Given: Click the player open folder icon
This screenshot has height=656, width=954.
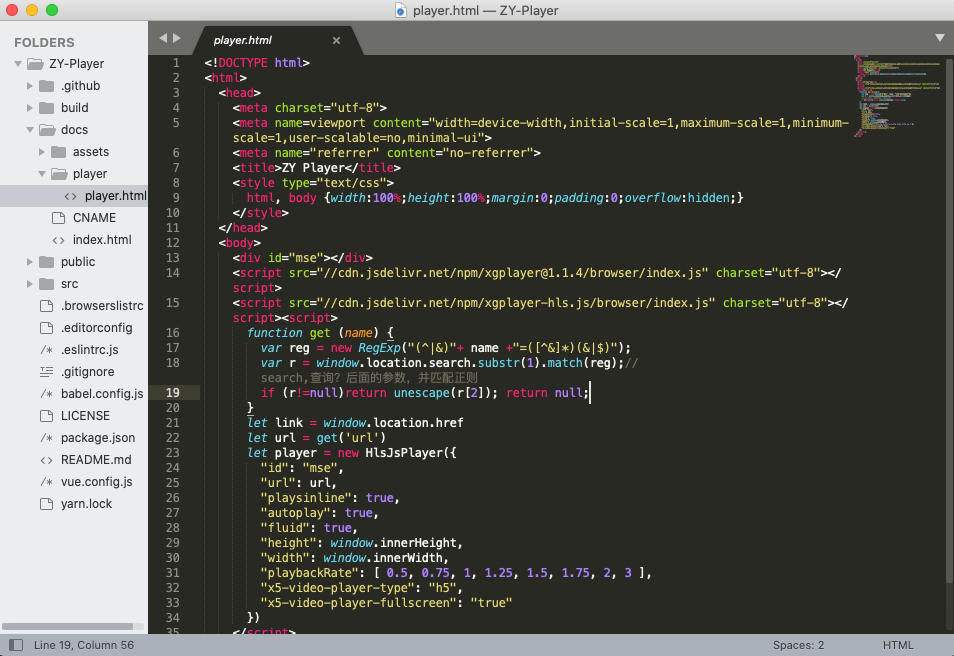Looking at the screenshot, I should (60, 173).
